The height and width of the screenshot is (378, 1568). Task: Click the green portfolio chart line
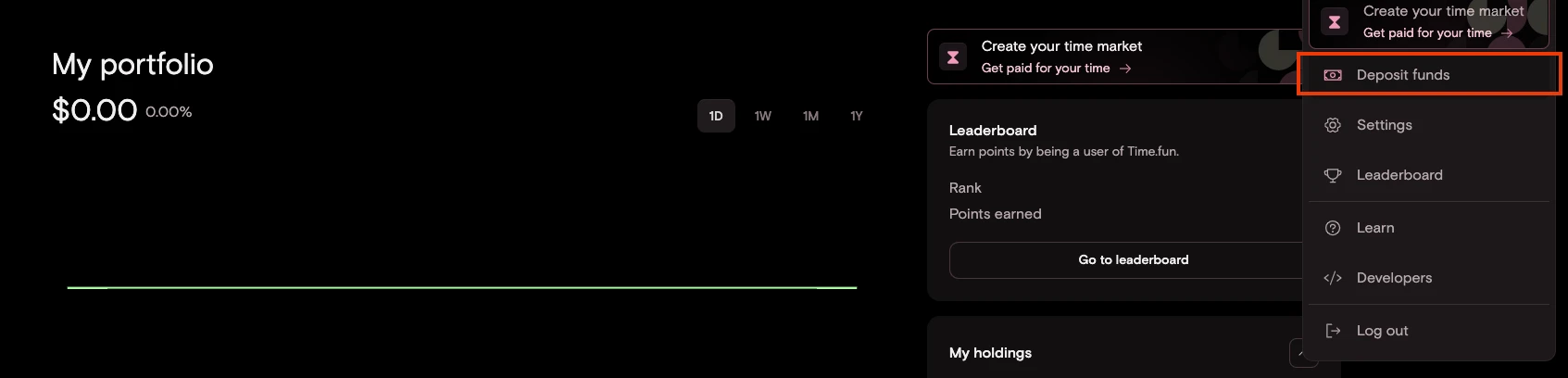[461, 287]
